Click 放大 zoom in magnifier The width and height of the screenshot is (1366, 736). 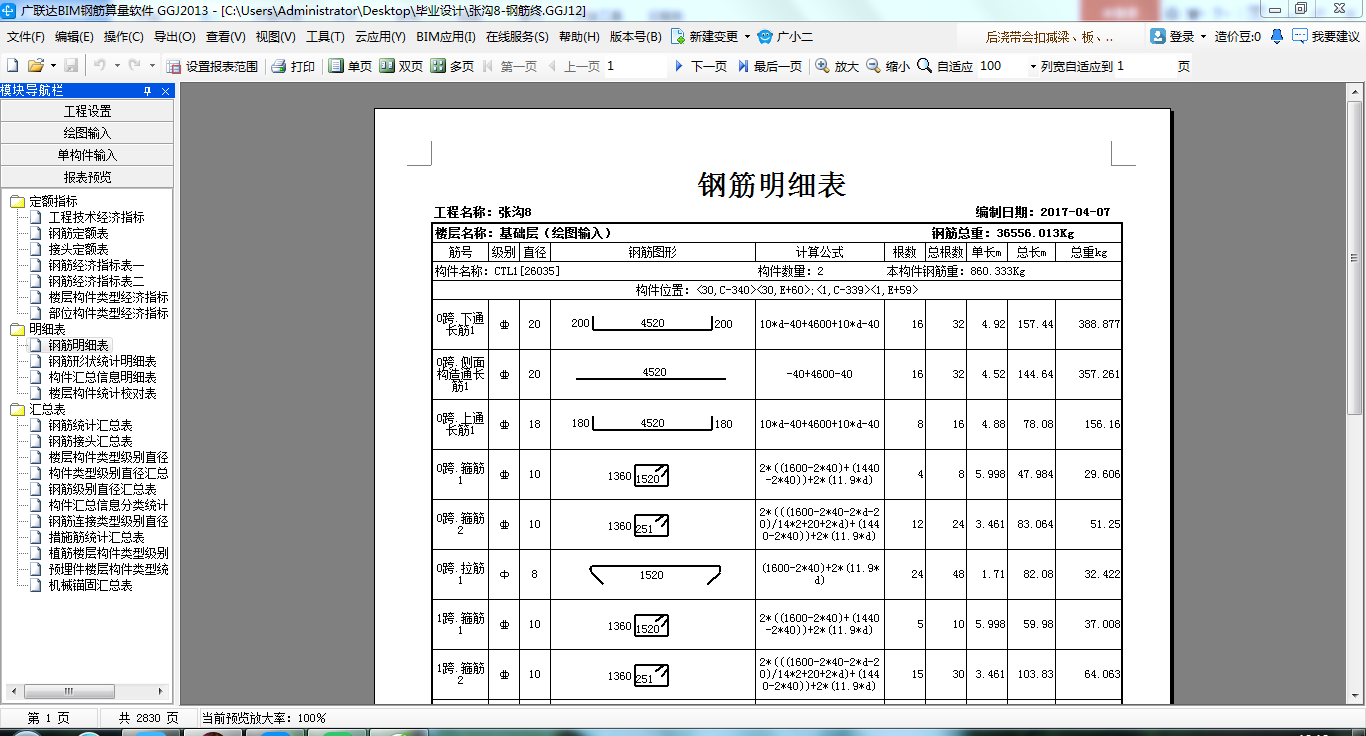(837, 66)
